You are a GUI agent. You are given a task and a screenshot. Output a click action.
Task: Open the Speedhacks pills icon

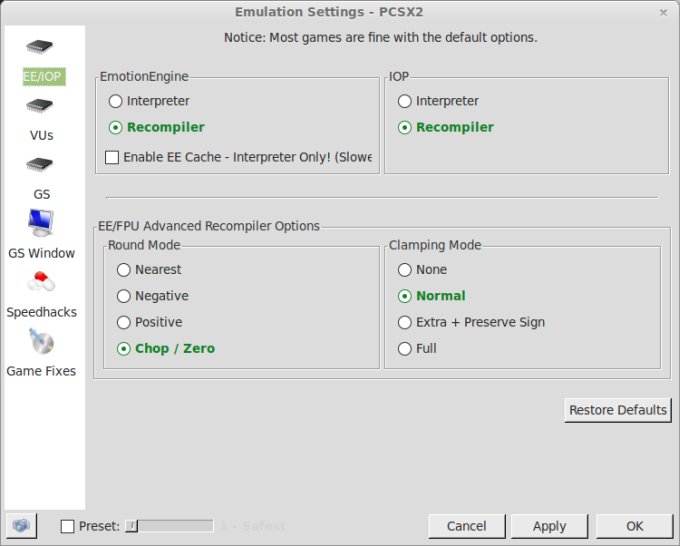pyautogui.click(x=41, y=281)
